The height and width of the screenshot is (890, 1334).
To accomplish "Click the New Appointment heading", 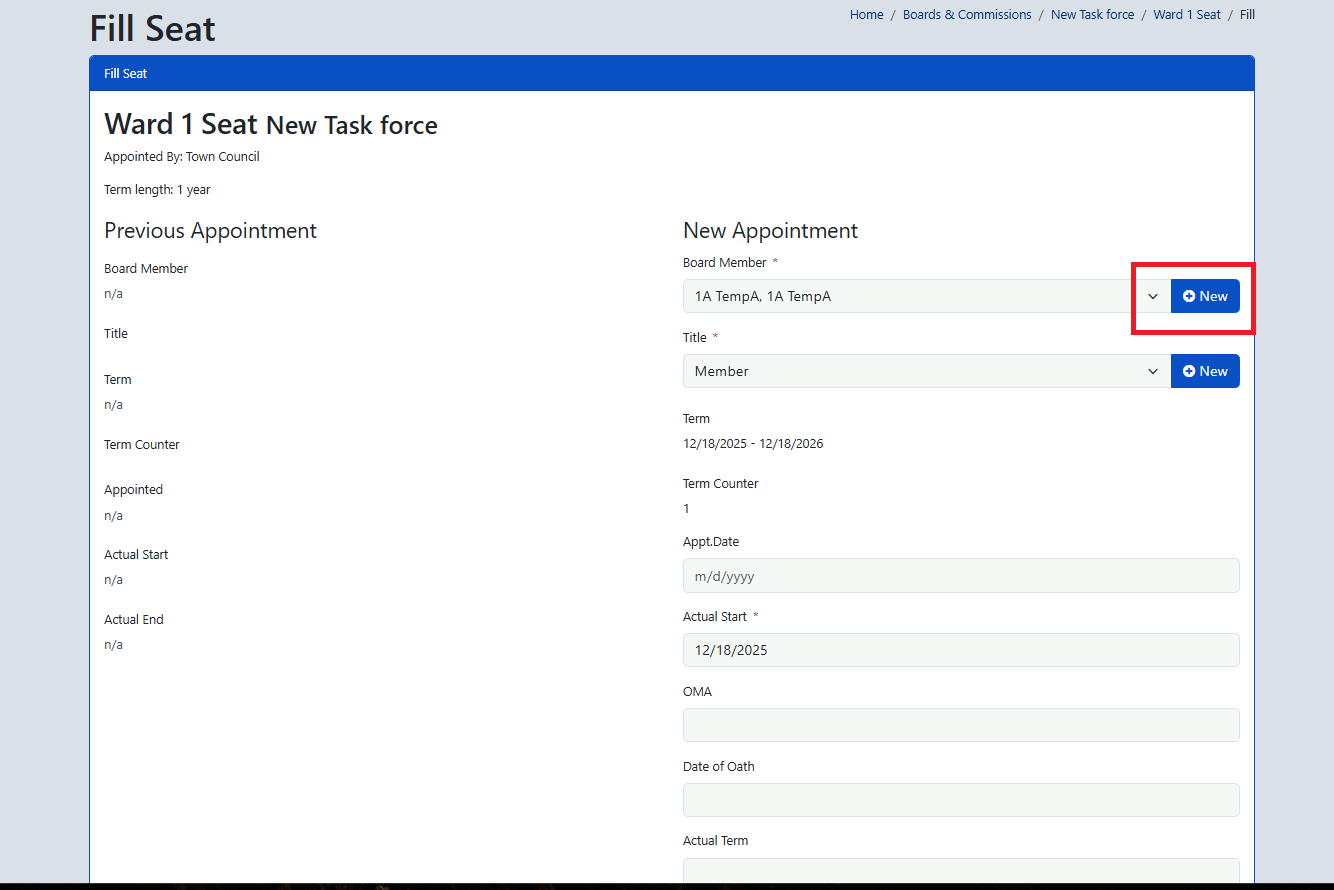I will click(770, 231).
